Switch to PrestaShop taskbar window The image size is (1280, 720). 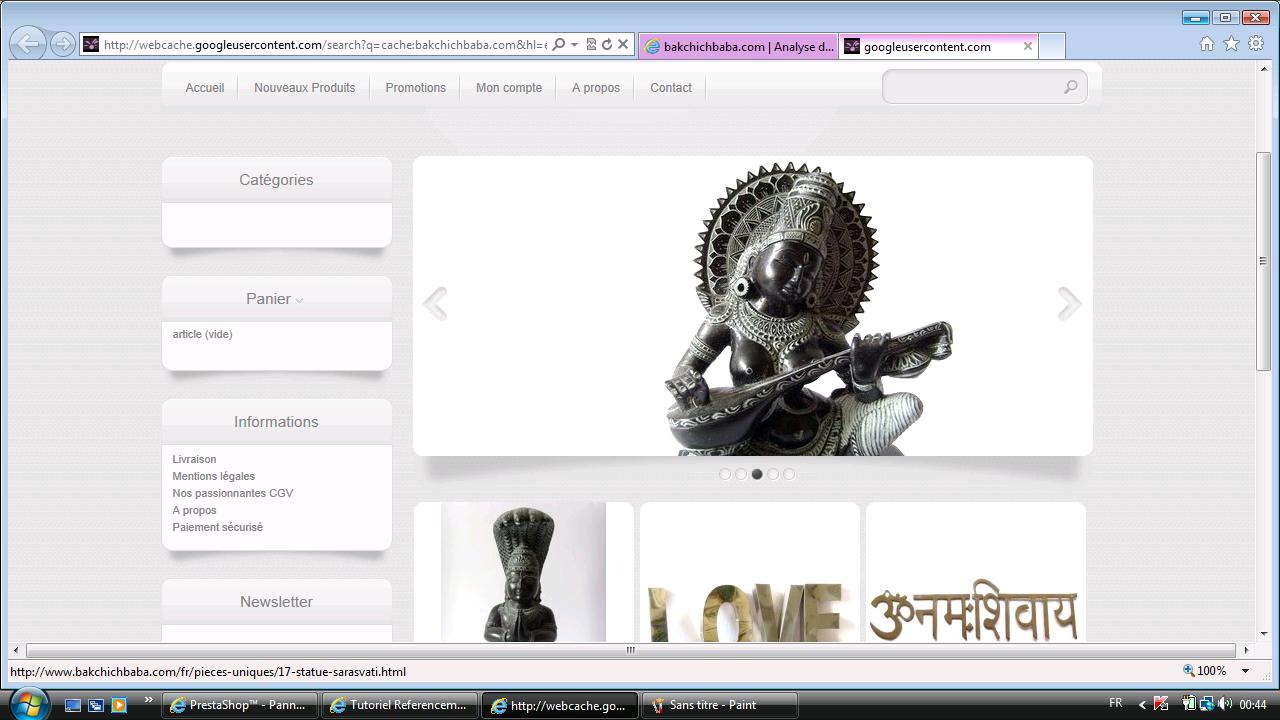pyautogui.click(x=239, y=705)
